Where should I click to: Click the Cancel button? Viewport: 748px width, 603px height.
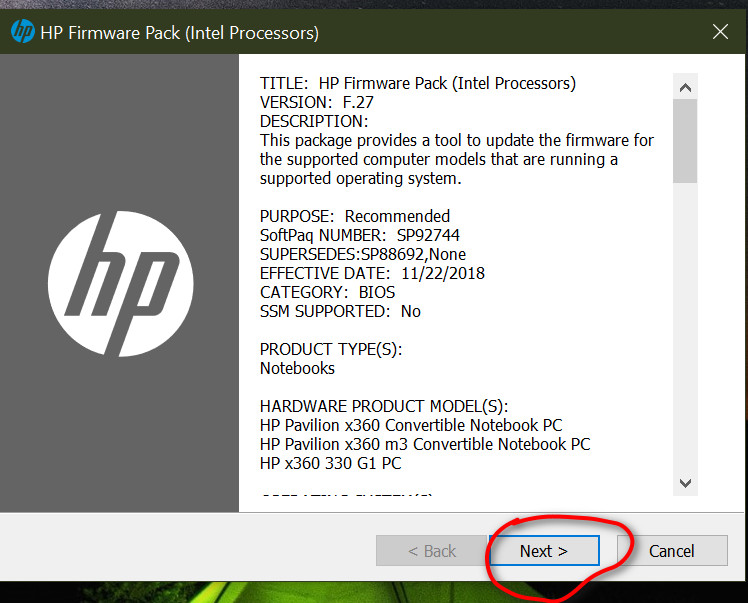[x=672, y=551]
